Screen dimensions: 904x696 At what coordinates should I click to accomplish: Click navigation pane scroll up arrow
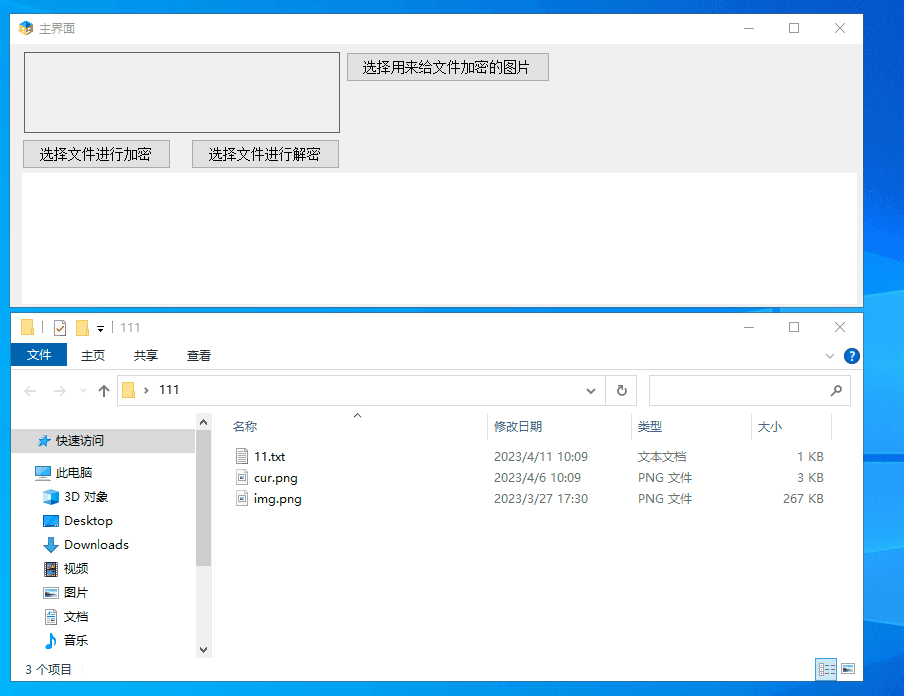pyautogui.click(x=204, y=423)
